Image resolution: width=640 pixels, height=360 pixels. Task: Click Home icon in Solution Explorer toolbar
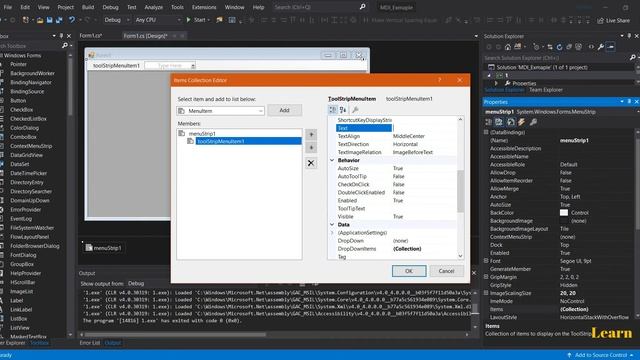coord(508,47)
